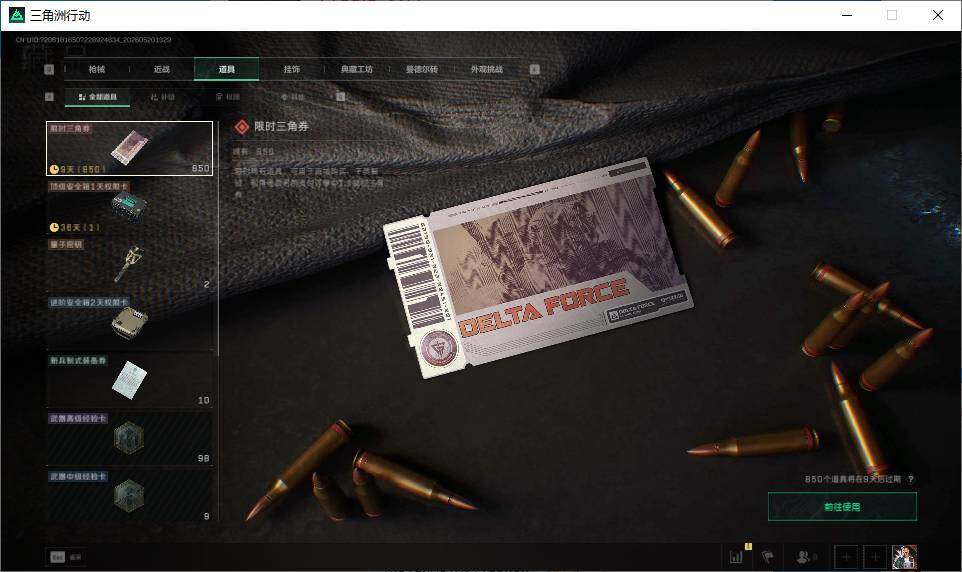Viewport: 962px width, 572px height.
Task: Select the 量子密钥 key item
Action: point(129,265)
